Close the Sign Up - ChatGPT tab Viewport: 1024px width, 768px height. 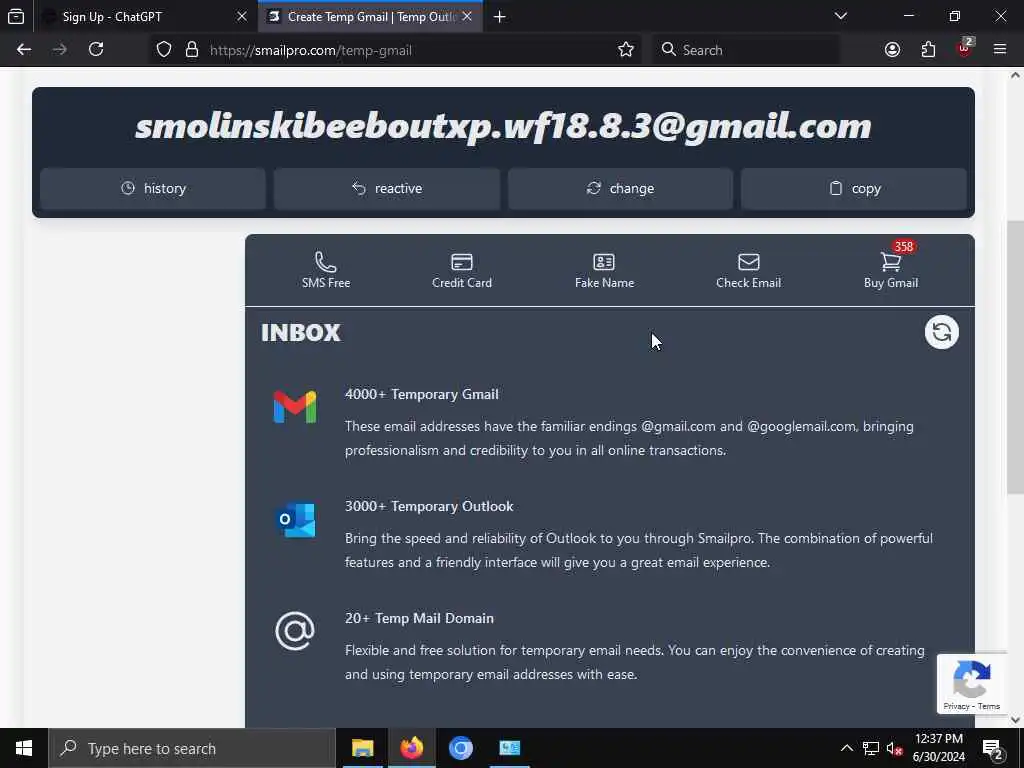point(242,16)
